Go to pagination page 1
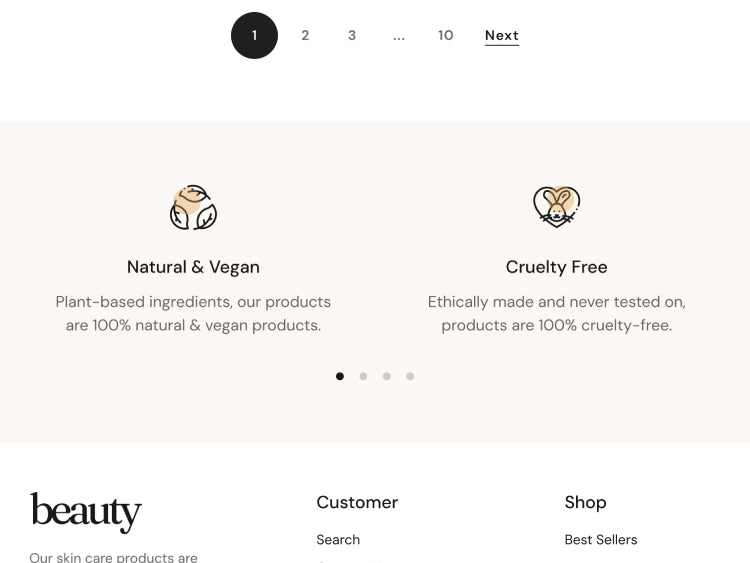The width and height of the screenshot is (750, 563). coord(254,36)
